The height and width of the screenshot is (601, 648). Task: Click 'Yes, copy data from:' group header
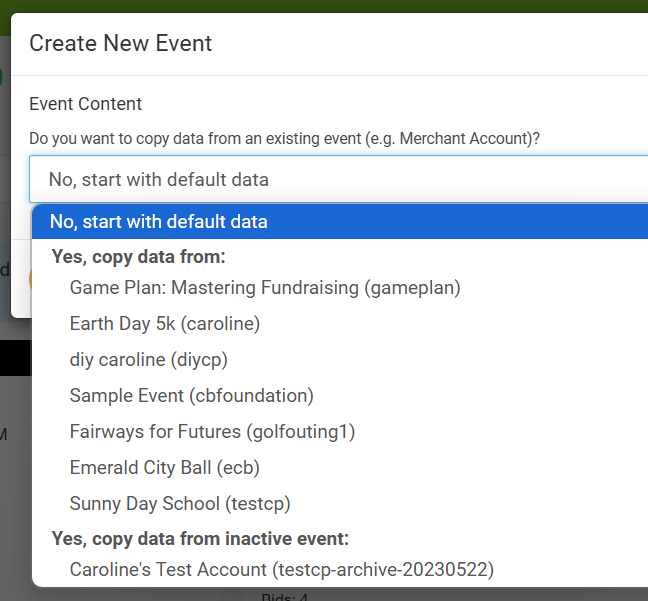click(139, 257)
